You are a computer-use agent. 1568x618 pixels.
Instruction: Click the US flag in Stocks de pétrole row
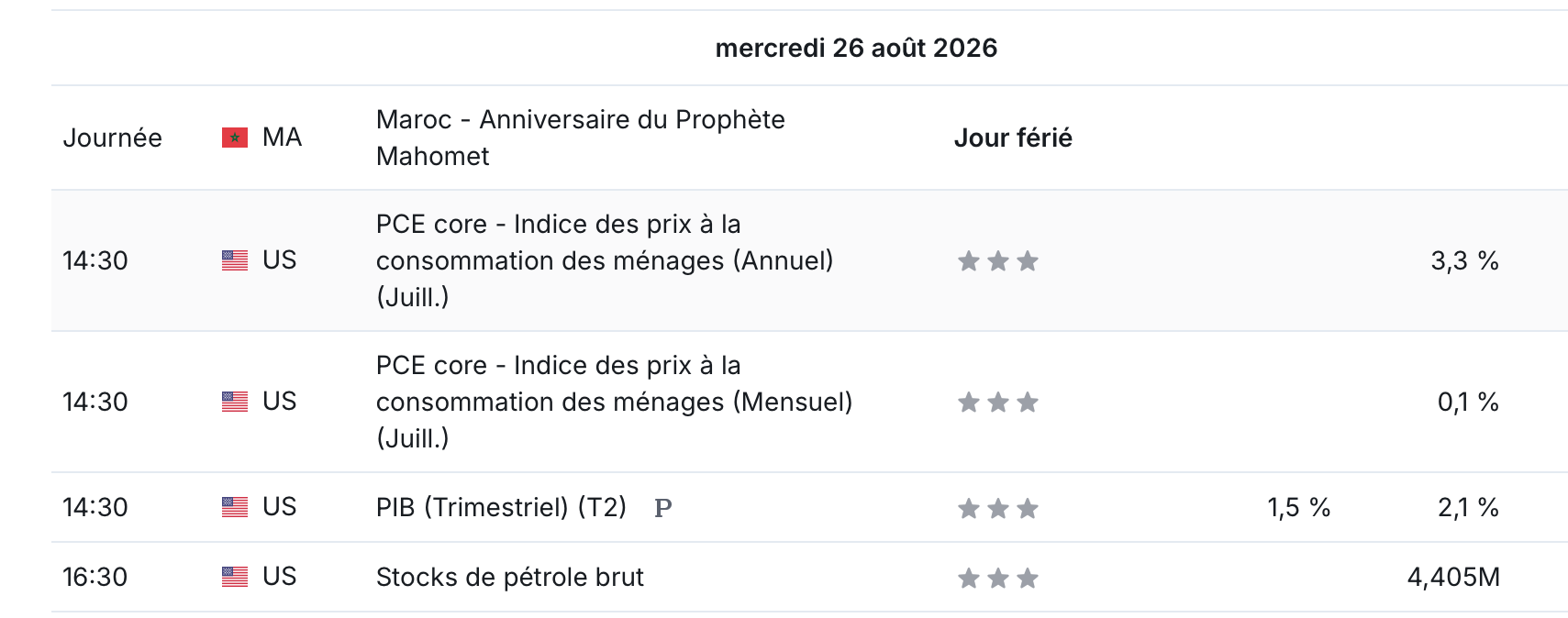coord(235,577)
